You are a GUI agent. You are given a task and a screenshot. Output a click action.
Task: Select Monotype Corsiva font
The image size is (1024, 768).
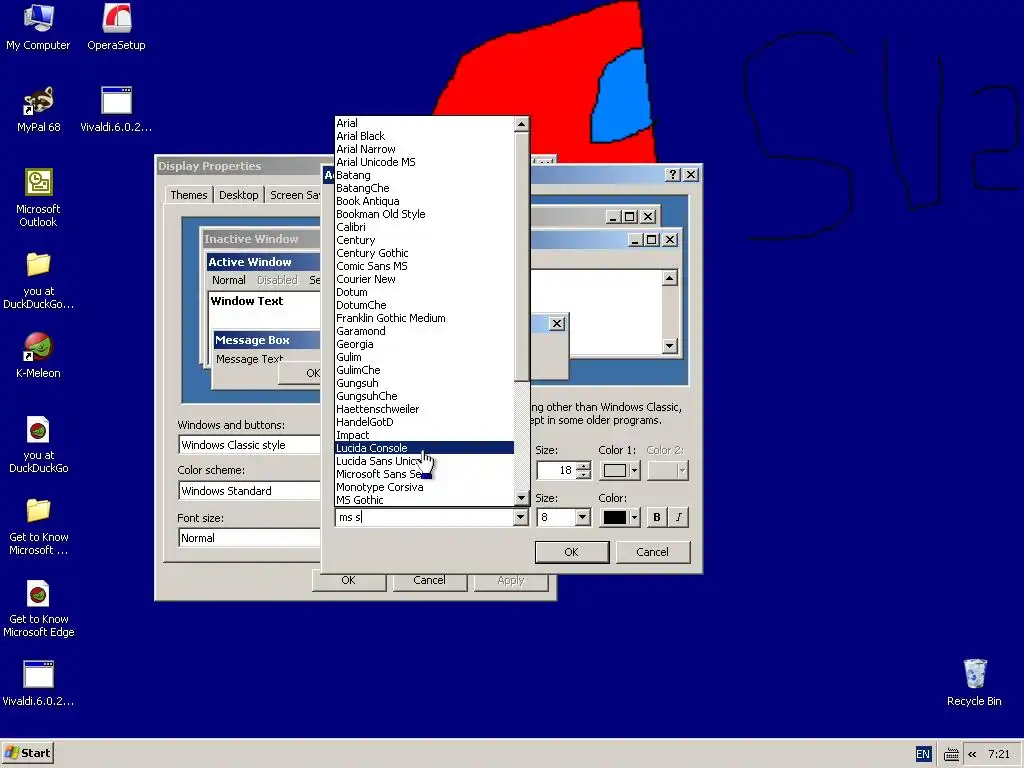[x=424, y=487]
